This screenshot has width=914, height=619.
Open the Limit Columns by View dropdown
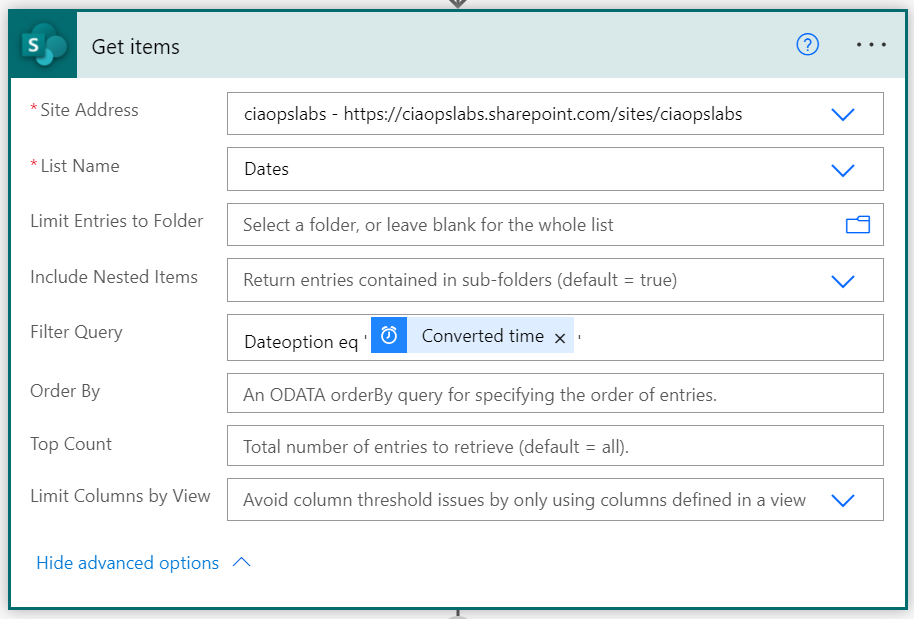coord(843,500)
